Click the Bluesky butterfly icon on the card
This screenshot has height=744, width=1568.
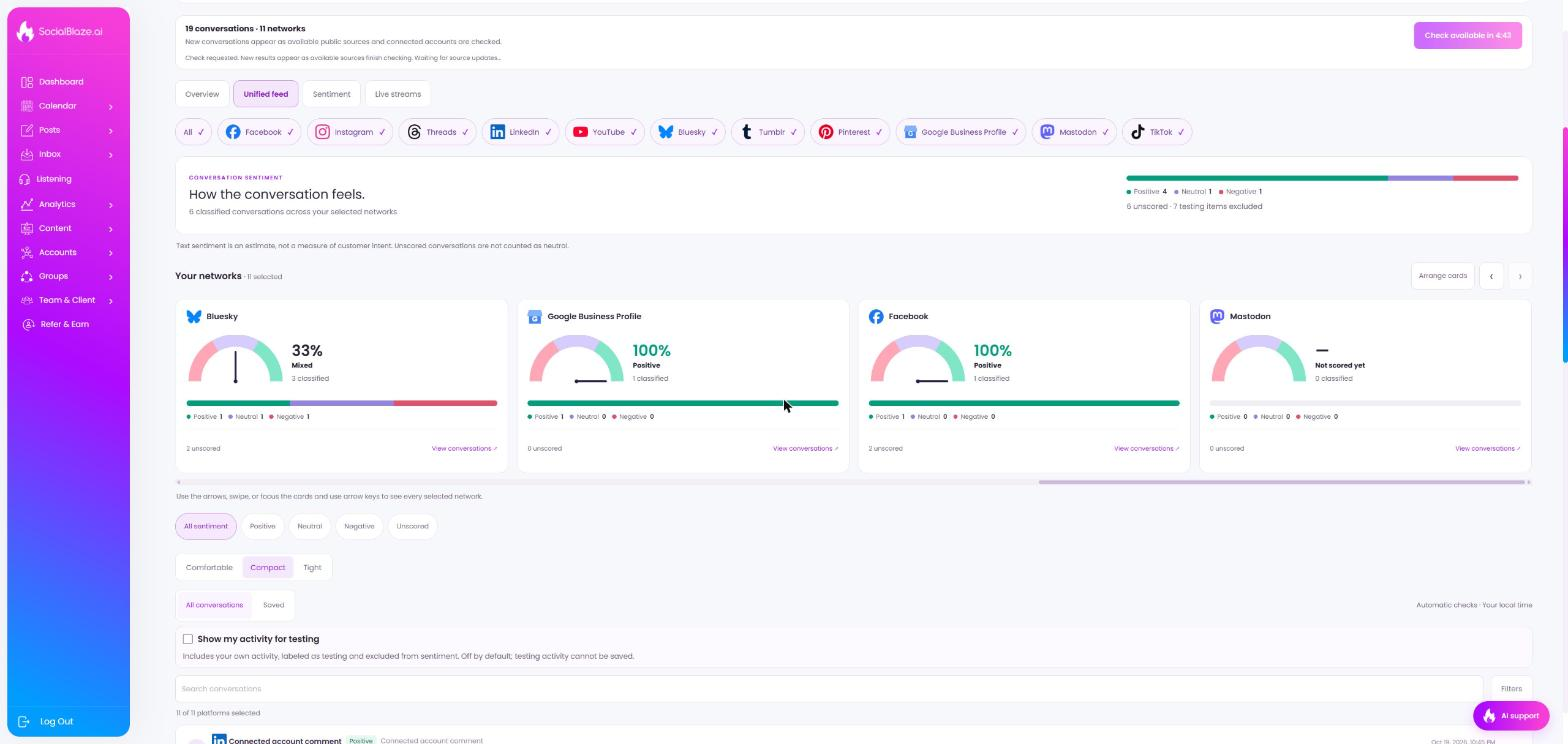[194, 316]
